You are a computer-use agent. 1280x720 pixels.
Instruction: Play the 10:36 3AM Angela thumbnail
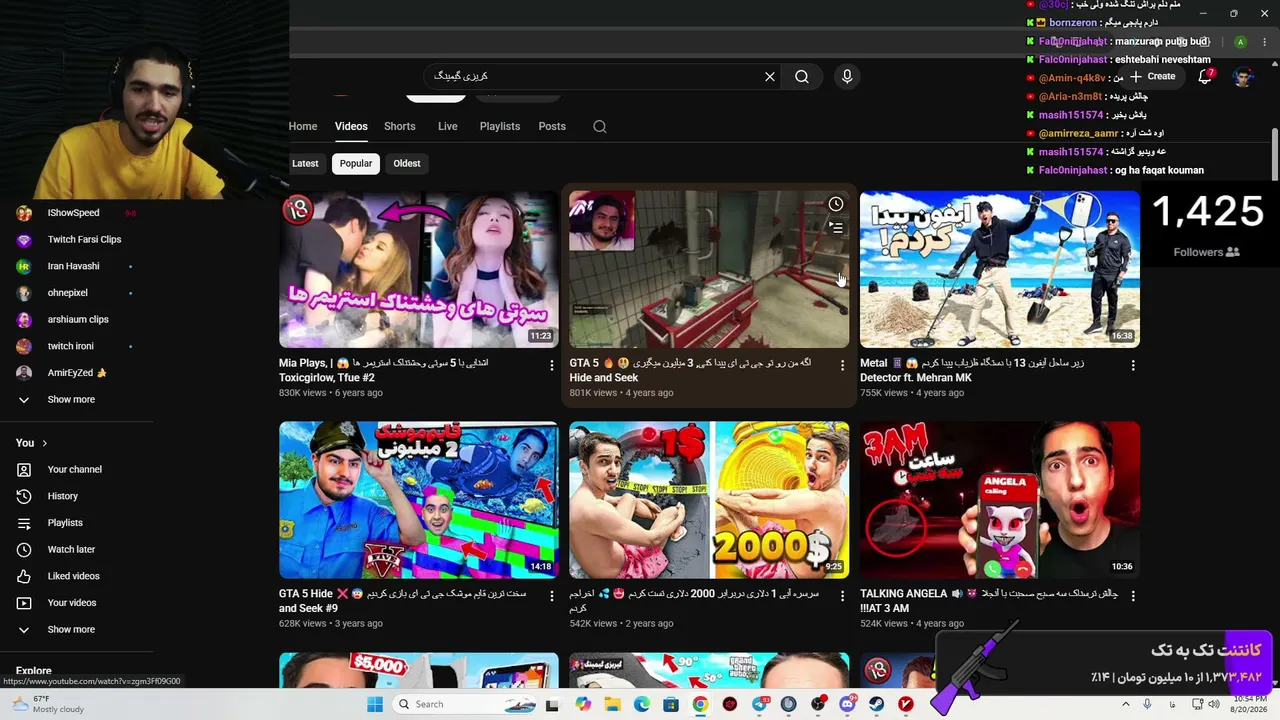tap(1000, 500)
